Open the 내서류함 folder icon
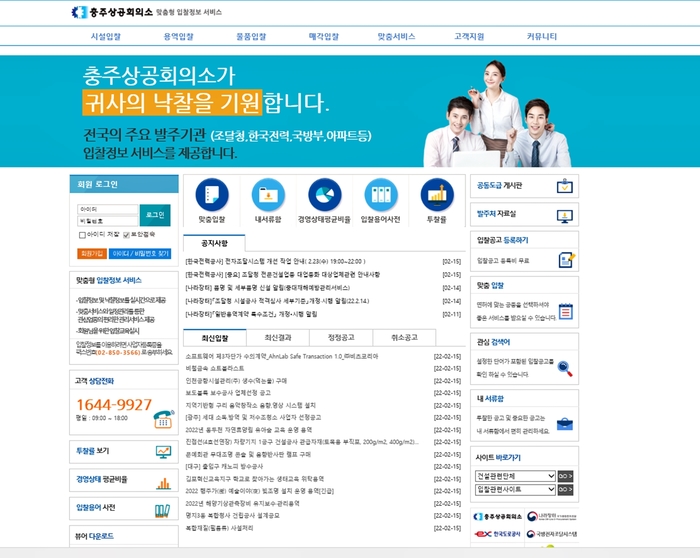This screenshot has width=700, height=558. [x=268, y=194]
